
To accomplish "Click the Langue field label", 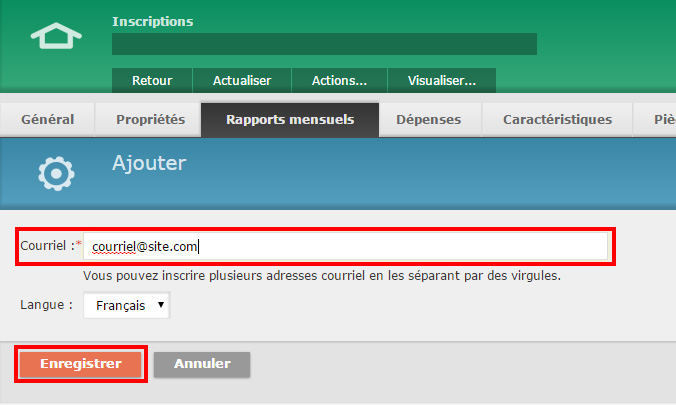I will pyautogui.click(x=46, y=305).
